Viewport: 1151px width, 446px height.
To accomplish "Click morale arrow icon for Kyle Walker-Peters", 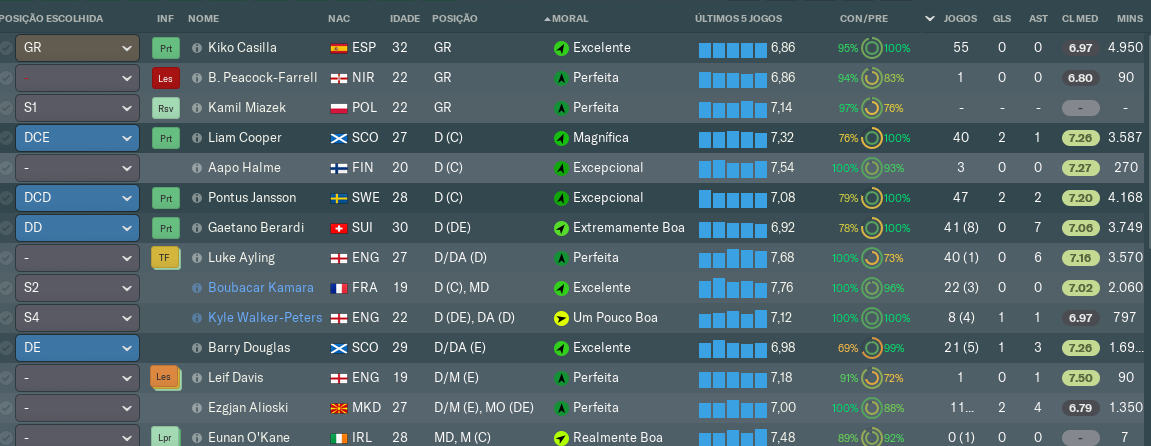I will (561, 318).
